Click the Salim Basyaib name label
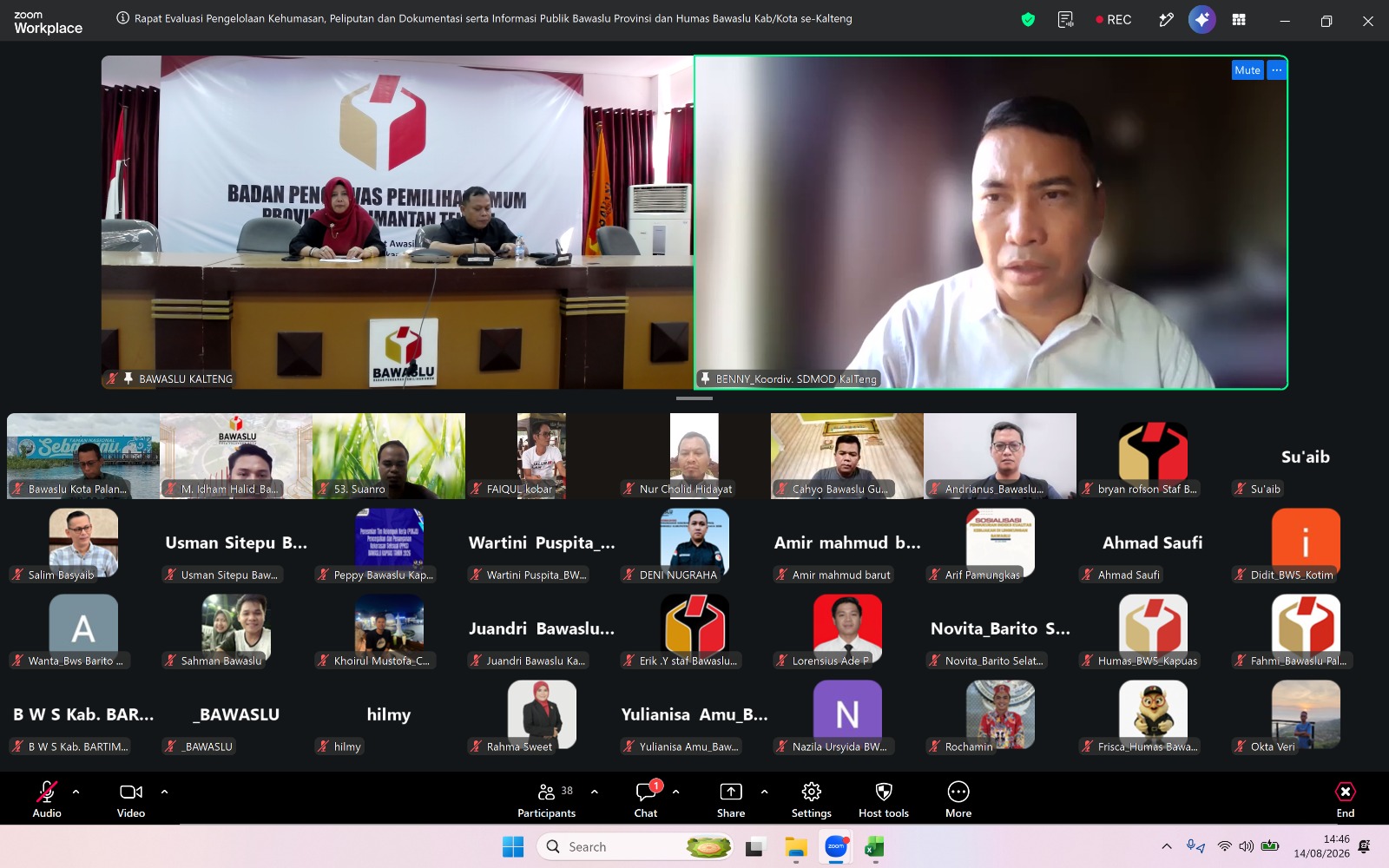The height and width of the screenshot is (868, 1389). tap(61, 575)
